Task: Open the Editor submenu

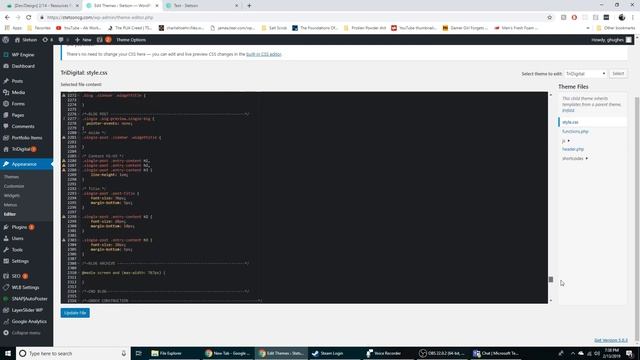Action: click(x=10, y=214)
